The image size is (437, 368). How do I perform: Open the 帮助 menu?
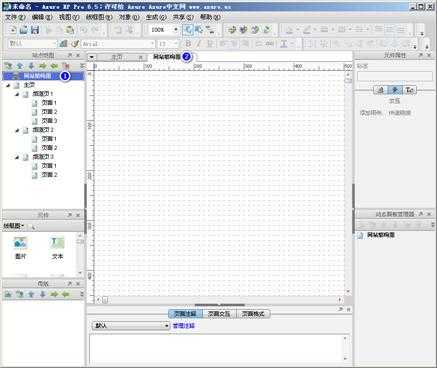coord(210,17)
